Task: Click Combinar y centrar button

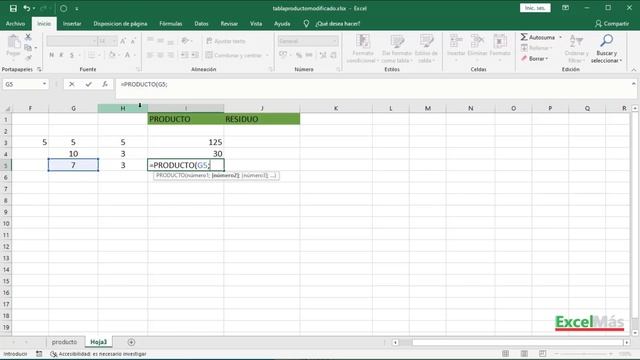Action: click(x=234, y=55)
